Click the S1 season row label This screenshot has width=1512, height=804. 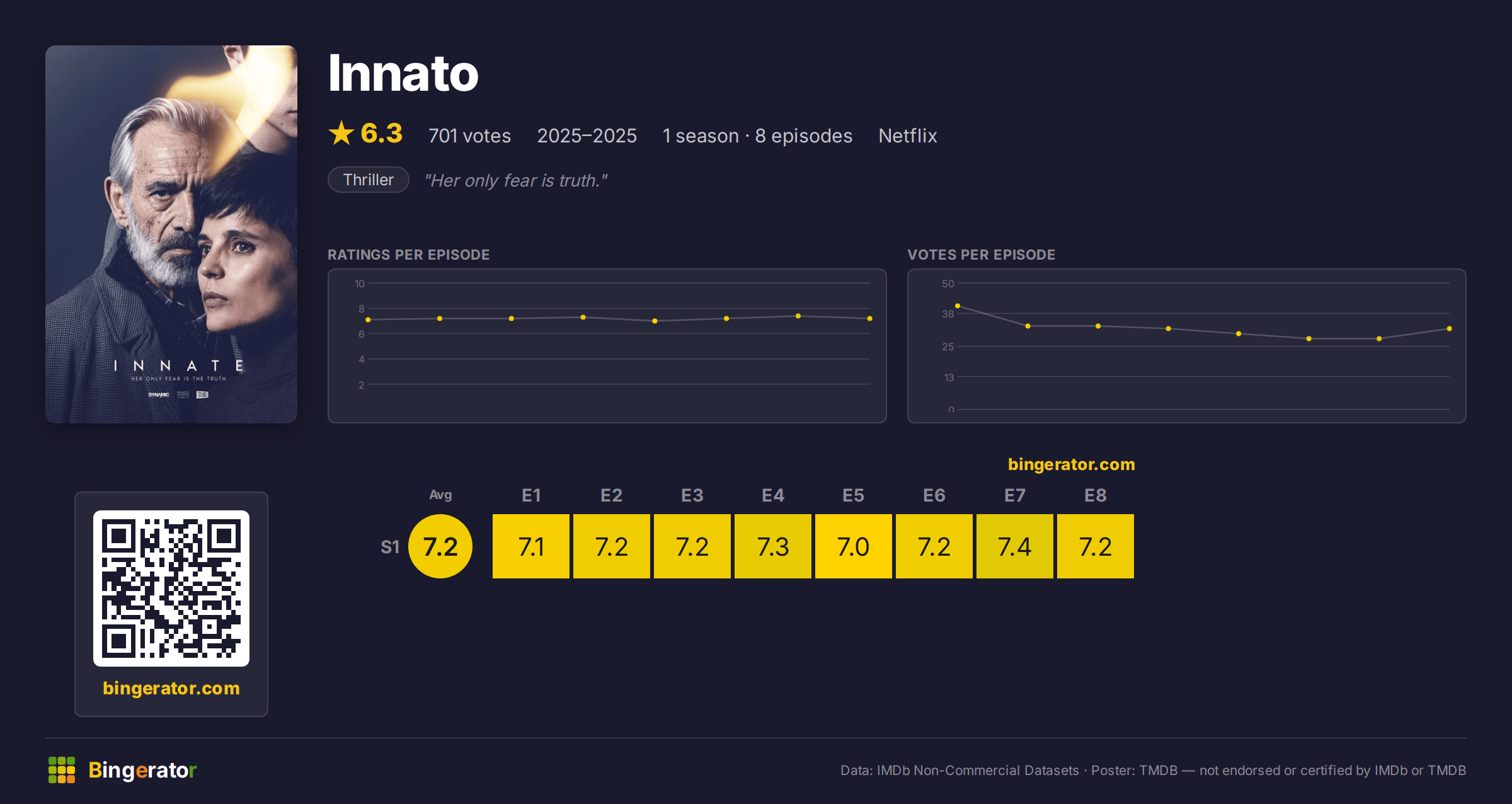click(x=390, y=547)
